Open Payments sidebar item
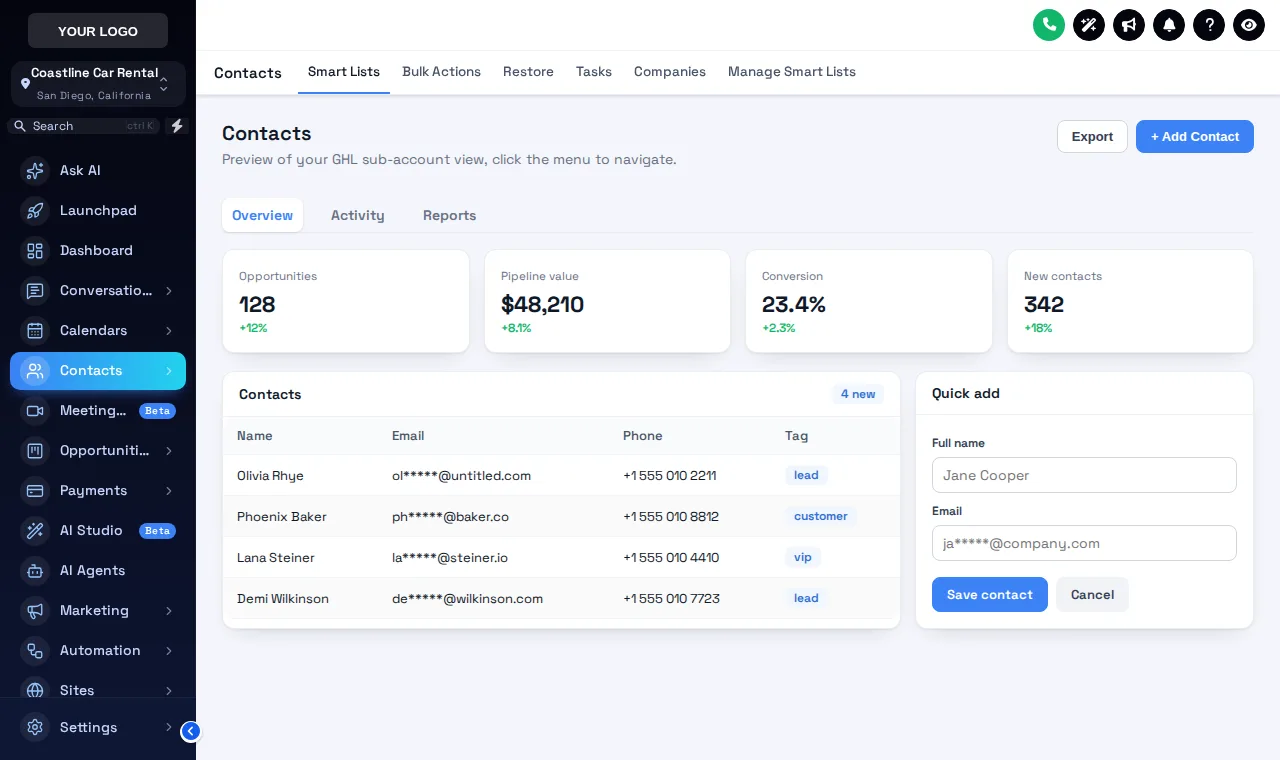Screen dimensions: 1280x760 coord(98,490)
